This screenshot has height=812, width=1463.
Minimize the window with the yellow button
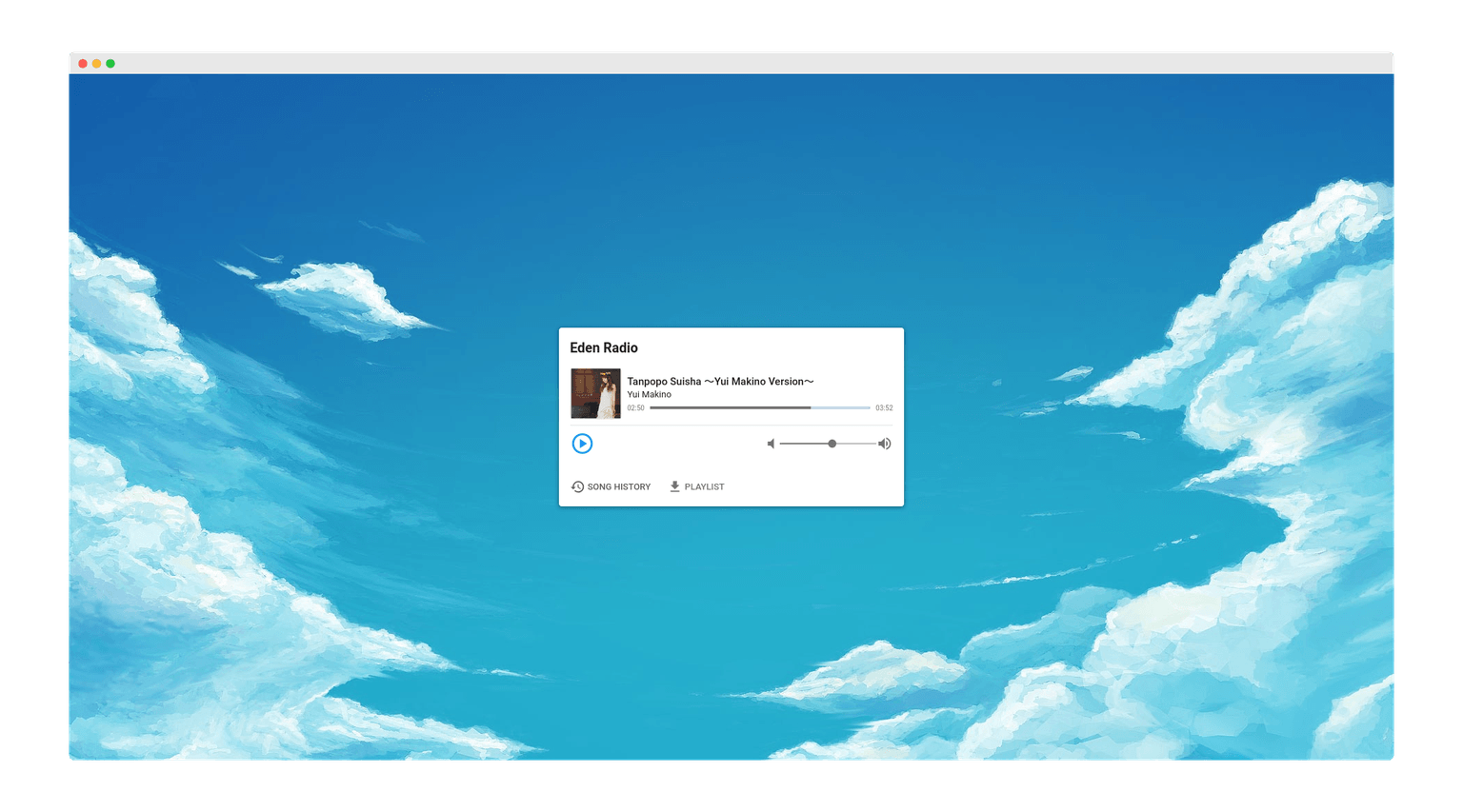pos(96,64)
